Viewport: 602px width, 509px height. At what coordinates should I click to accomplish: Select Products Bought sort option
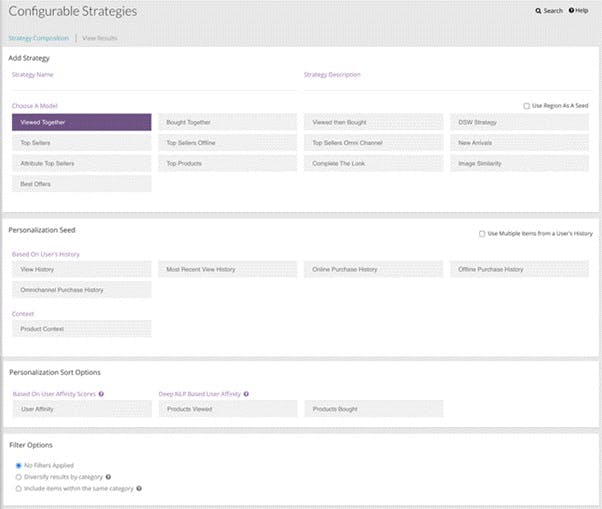pos(373,409)
